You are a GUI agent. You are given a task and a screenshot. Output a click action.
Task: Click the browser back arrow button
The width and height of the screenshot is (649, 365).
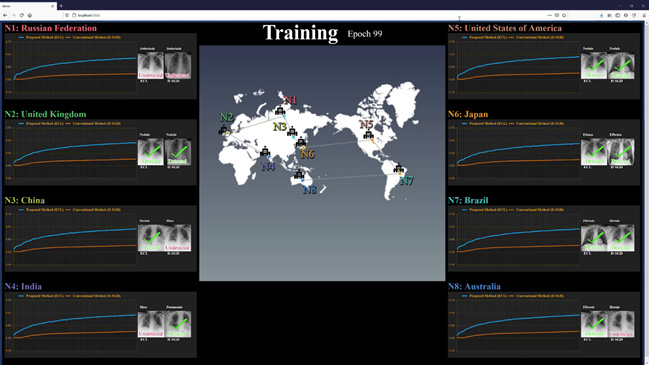click(5, 15)
